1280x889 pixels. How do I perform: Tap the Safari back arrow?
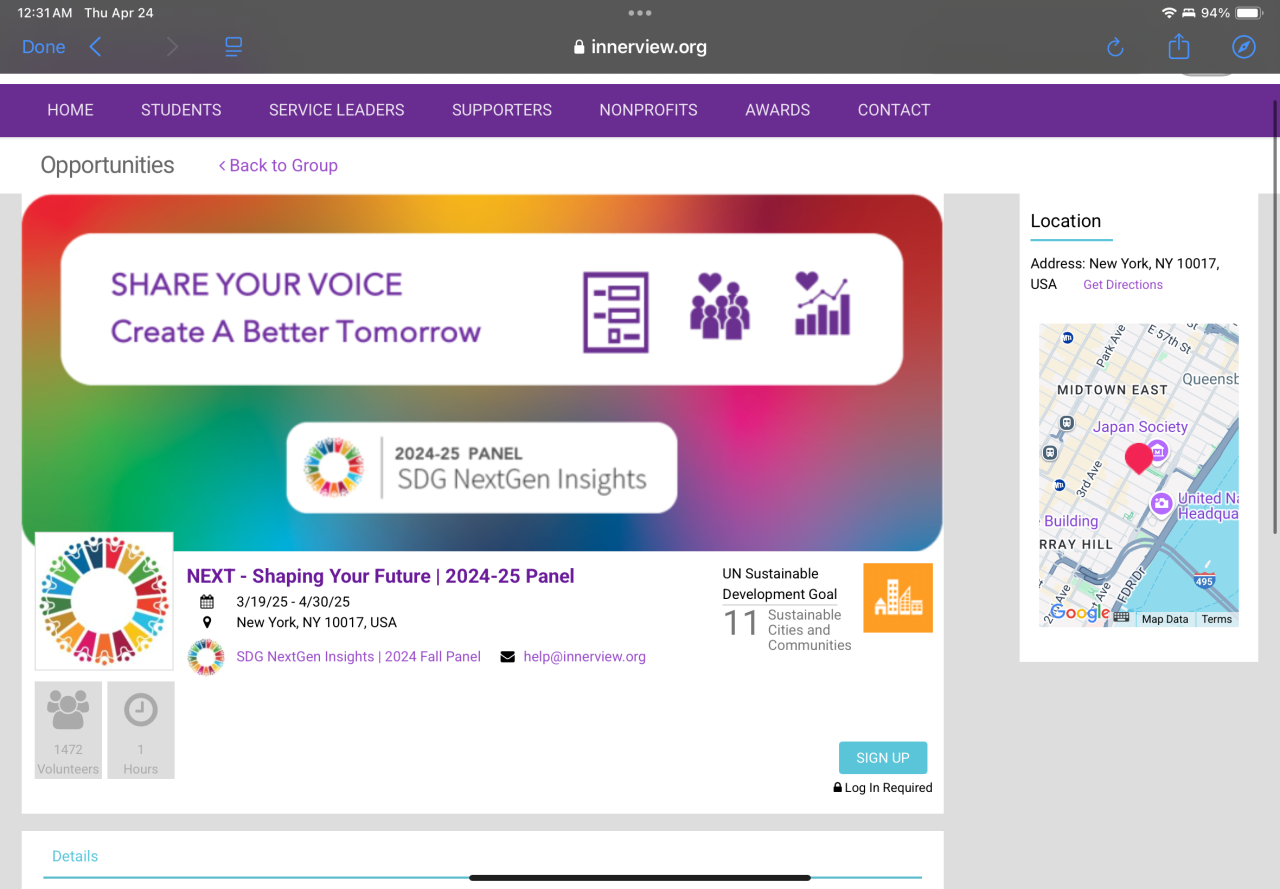[95, 47]
